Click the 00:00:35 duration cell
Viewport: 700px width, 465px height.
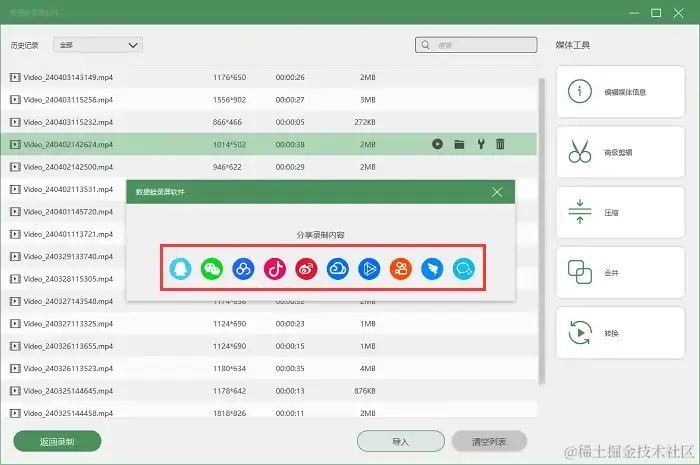[x=290, y=368]
